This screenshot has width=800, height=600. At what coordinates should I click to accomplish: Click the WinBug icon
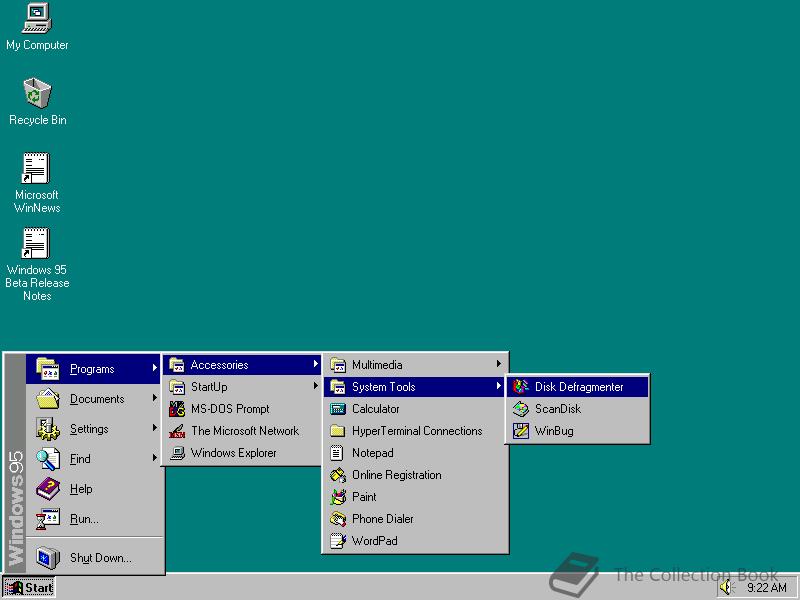(x=520, y=431)
